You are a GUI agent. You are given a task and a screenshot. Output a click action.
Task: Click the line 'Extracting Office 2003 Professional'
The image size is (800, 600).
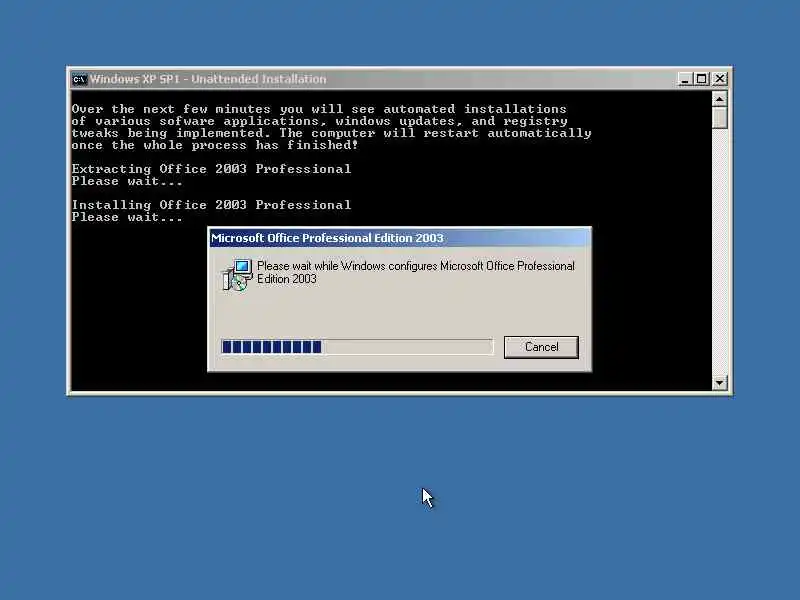click(211, 169)
